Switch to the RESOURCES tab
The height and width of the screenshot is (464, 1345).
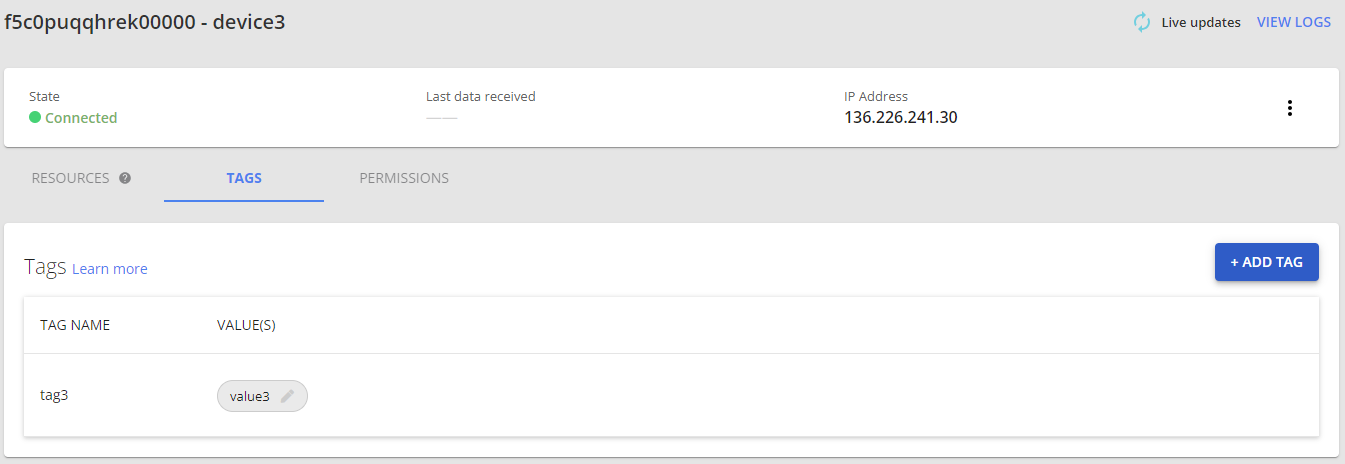pyautogui.click(x=70, y=178)
